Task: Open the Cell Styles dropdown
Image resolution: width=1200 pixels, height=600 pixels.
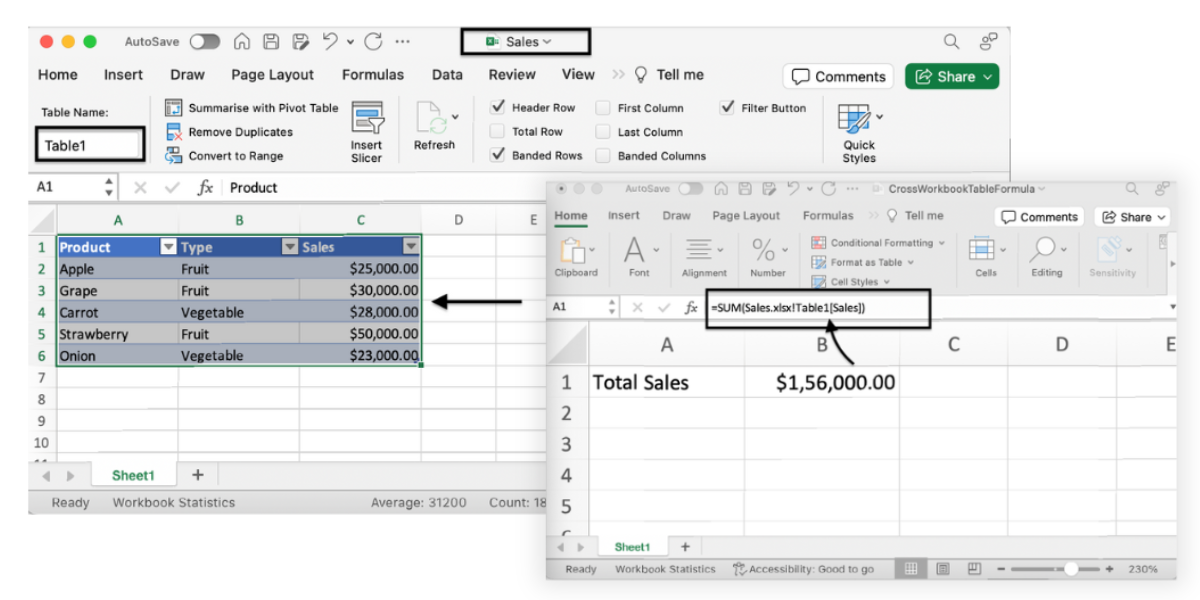Action: pyautogui.click(x=857, y=281)
